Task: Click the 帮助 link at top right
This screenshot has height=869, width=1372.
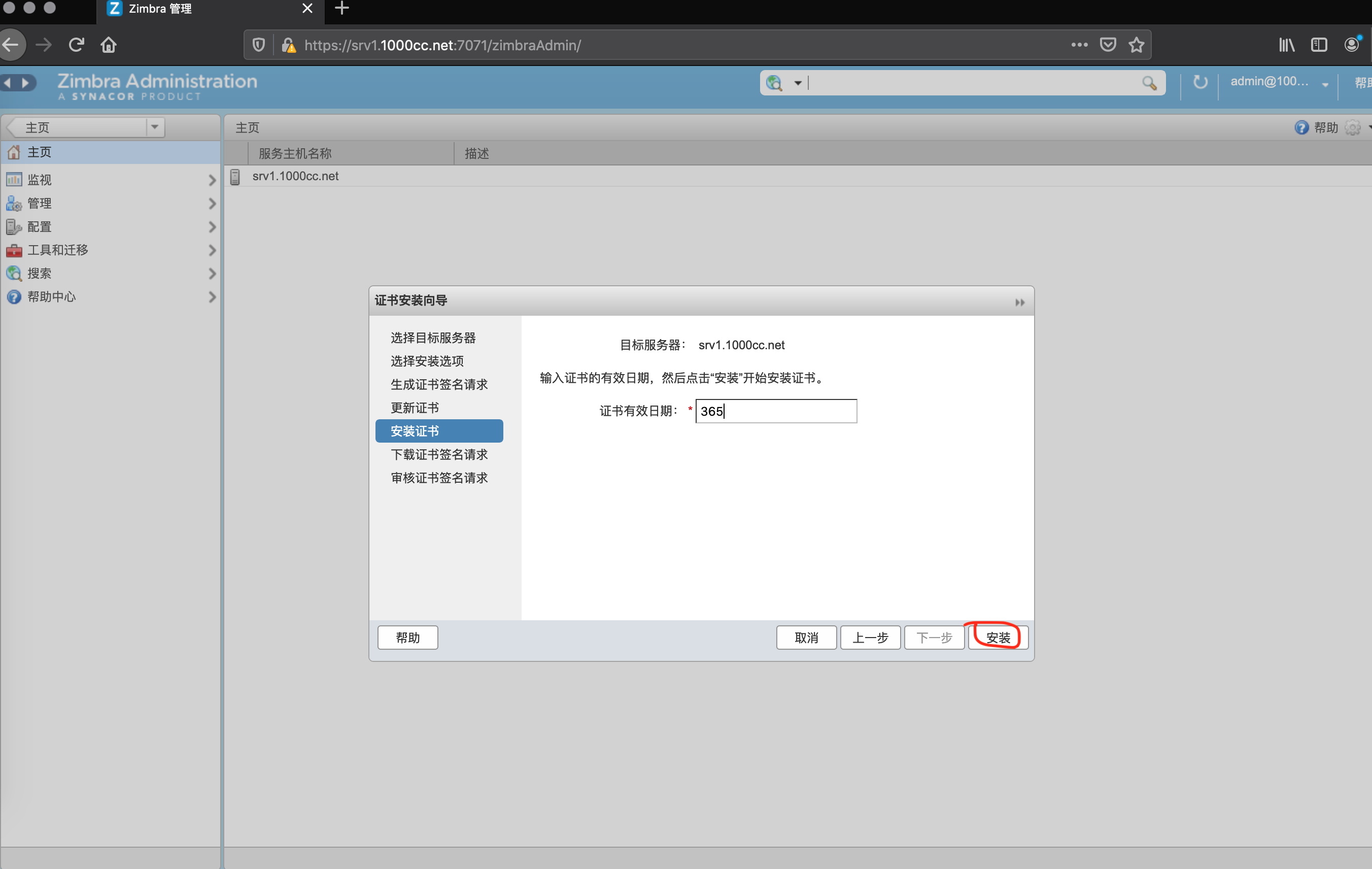Action: pos(1325,127)
